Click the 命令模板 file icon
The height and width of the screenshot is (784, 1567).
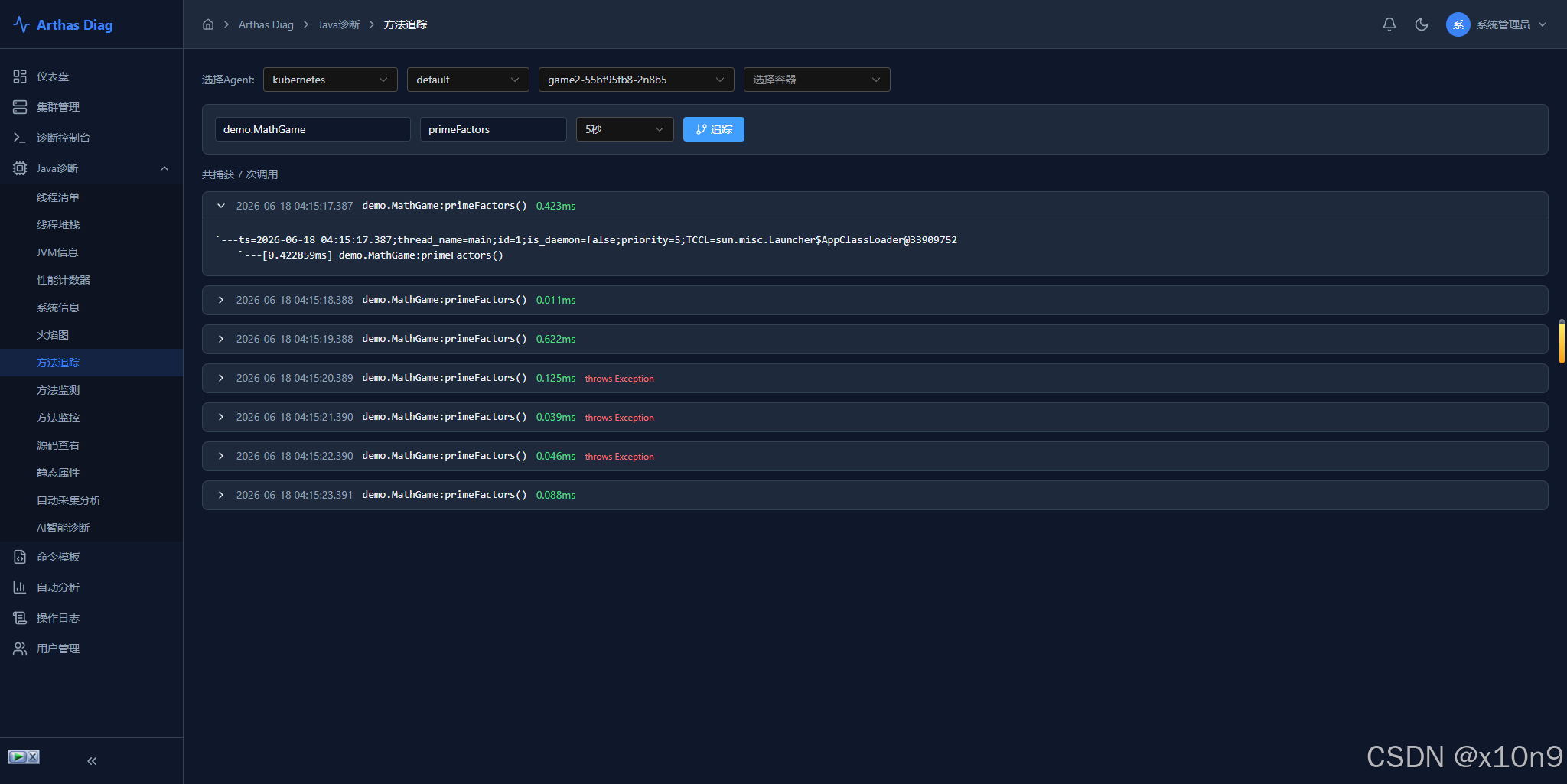pos(20,557)
